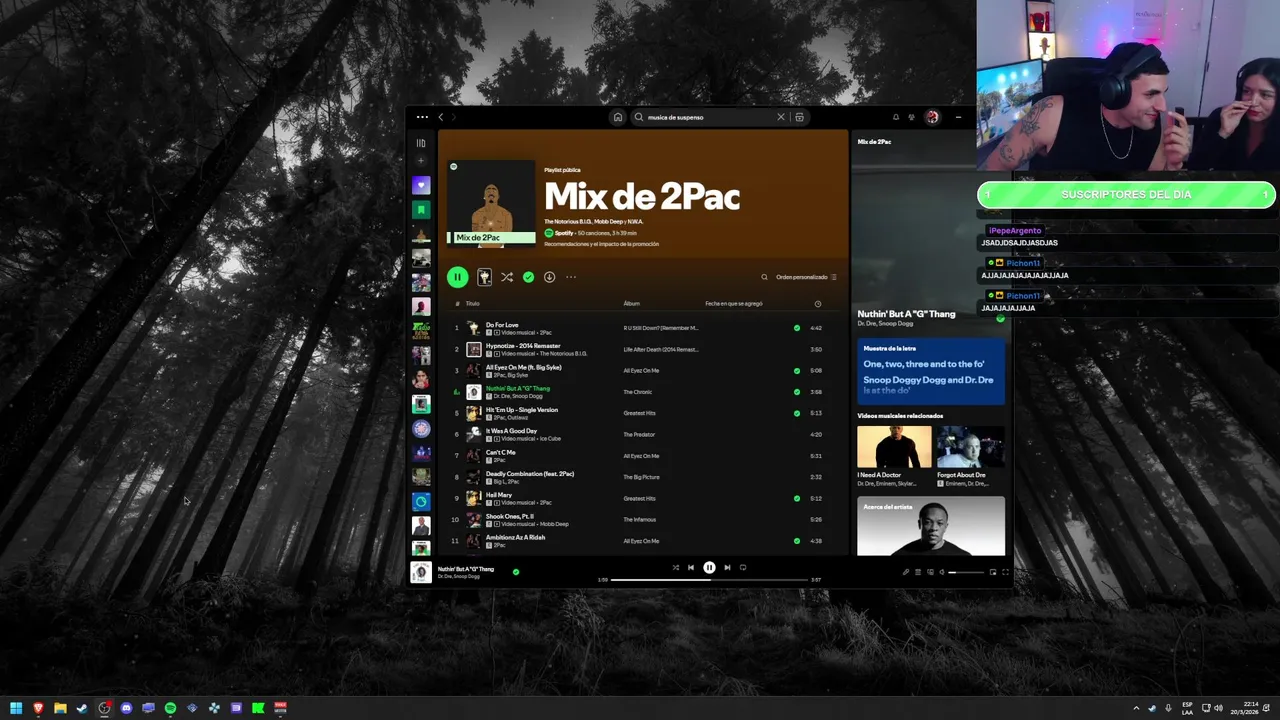
Task: Select the track Can't C Me
Action: [x=501, y=452]
